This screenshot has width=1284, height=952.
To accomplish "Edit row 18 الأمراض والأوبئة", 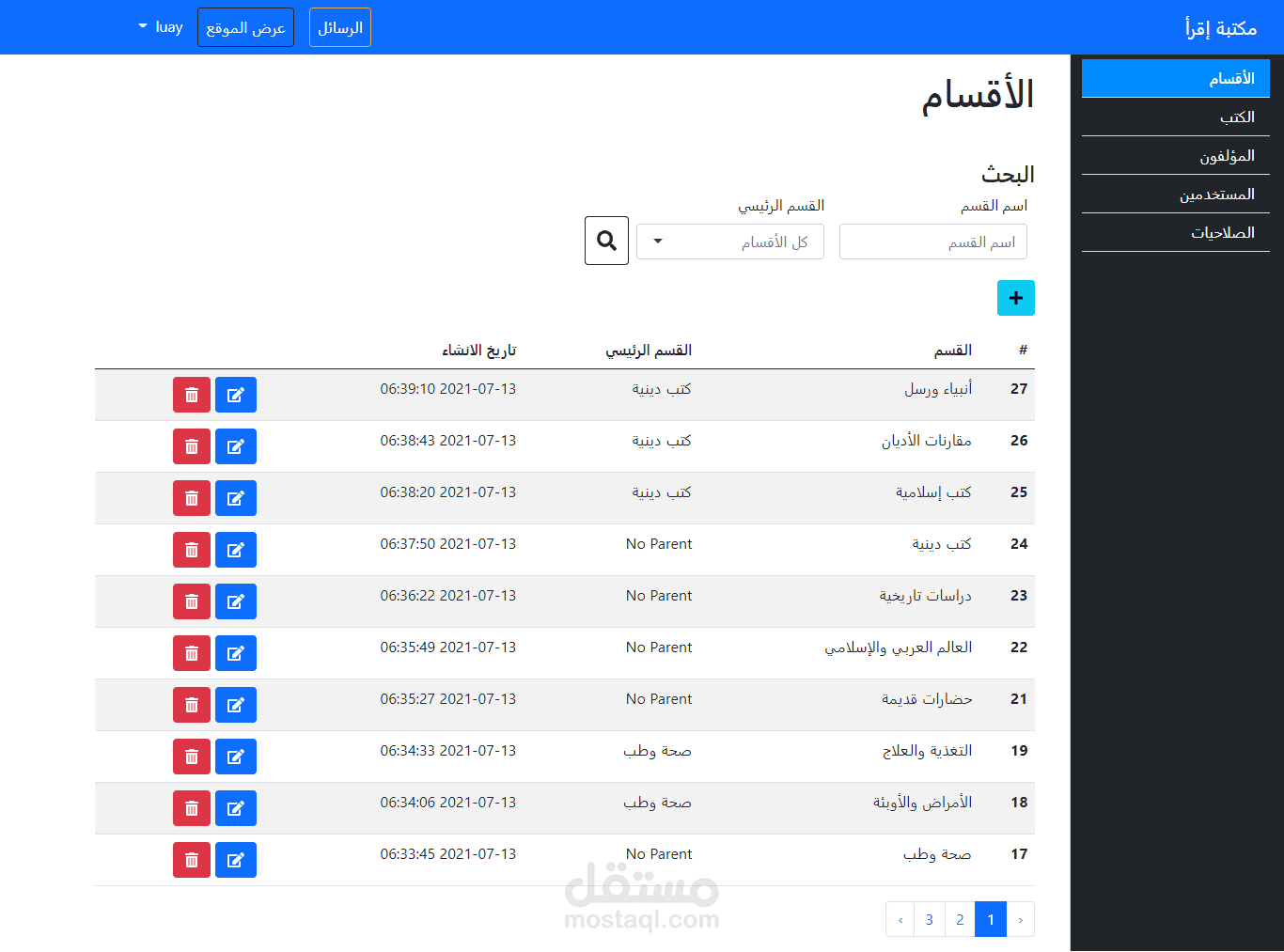I will tap(235, 808).
